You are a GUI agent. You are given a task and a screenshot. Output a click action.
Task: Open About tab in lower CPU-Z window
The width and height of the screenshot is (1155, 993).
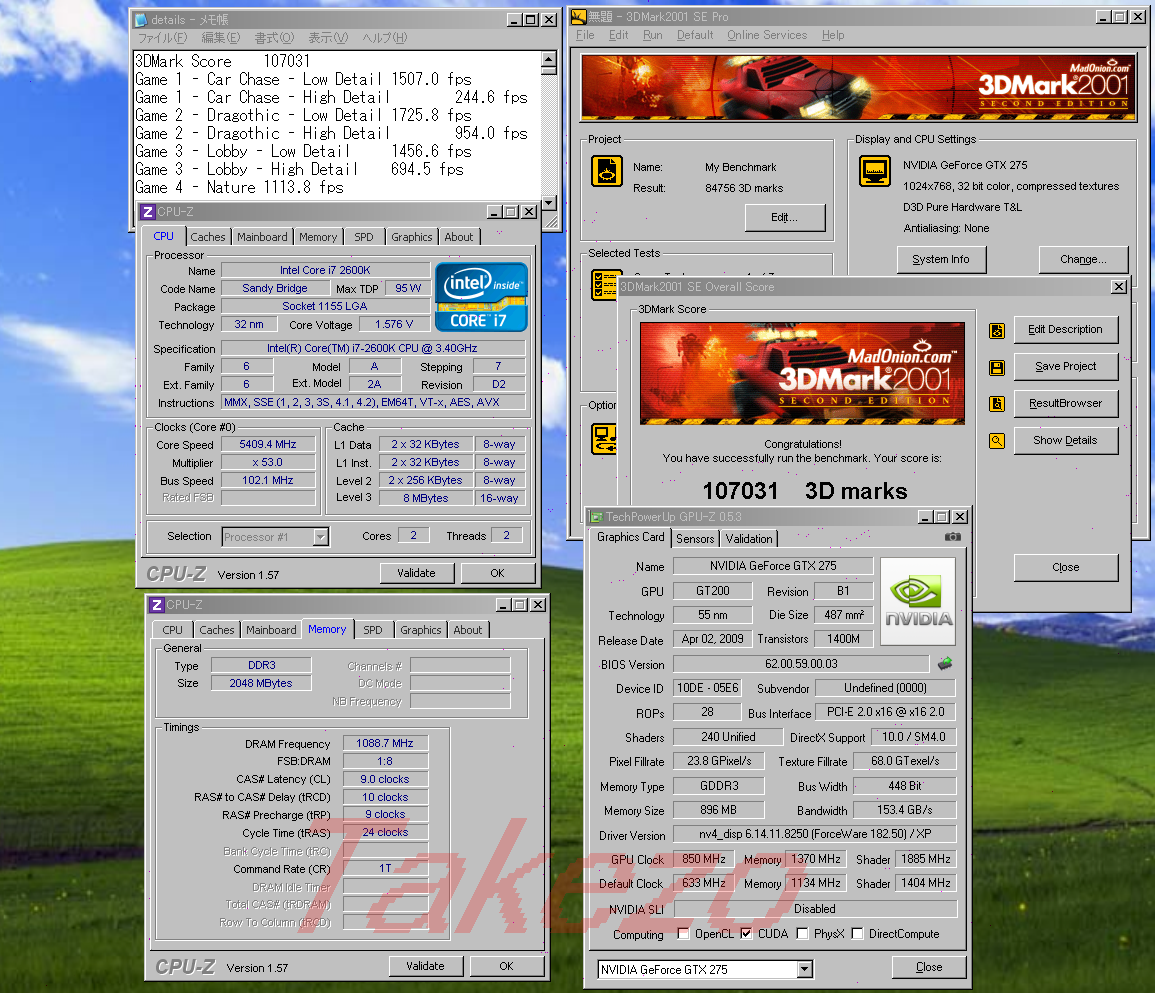coord(468,630)
